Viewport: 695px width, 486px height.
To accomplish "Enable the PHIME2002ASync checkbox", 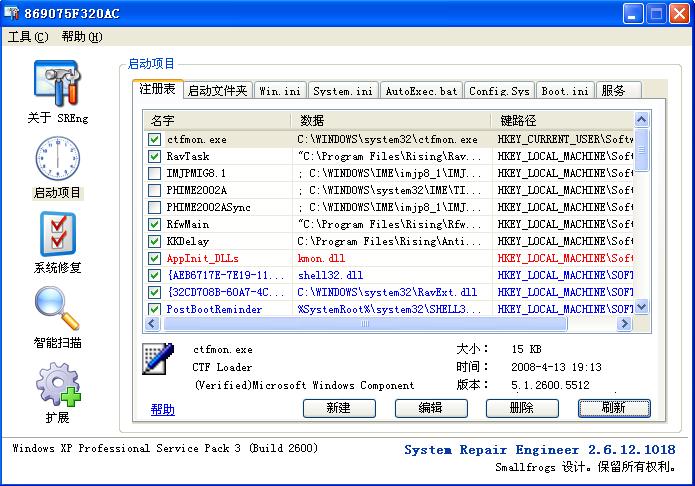I will pyautogui.click(x=154, y=207).
